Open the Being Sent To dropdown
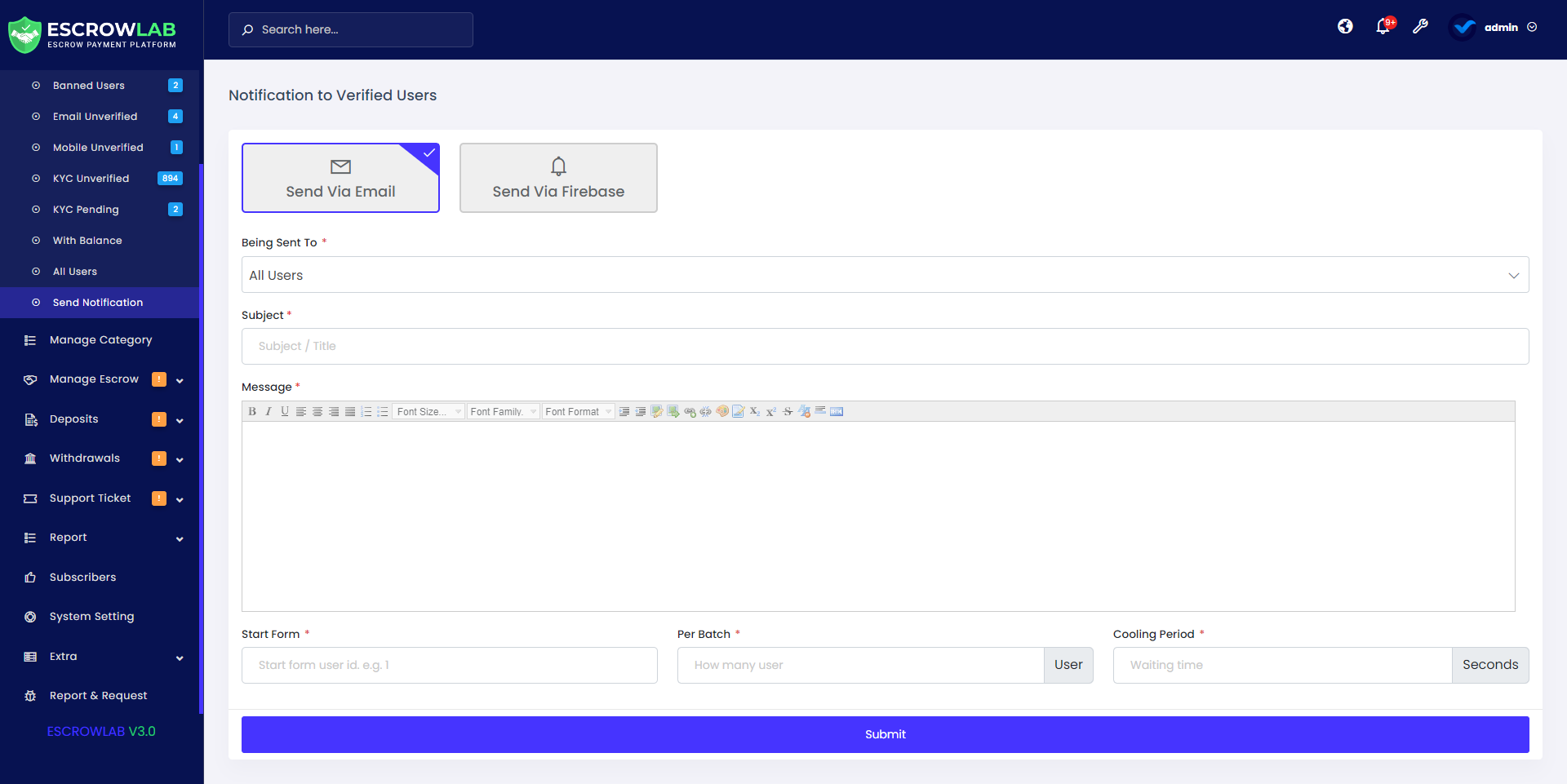 coord(885,274)
